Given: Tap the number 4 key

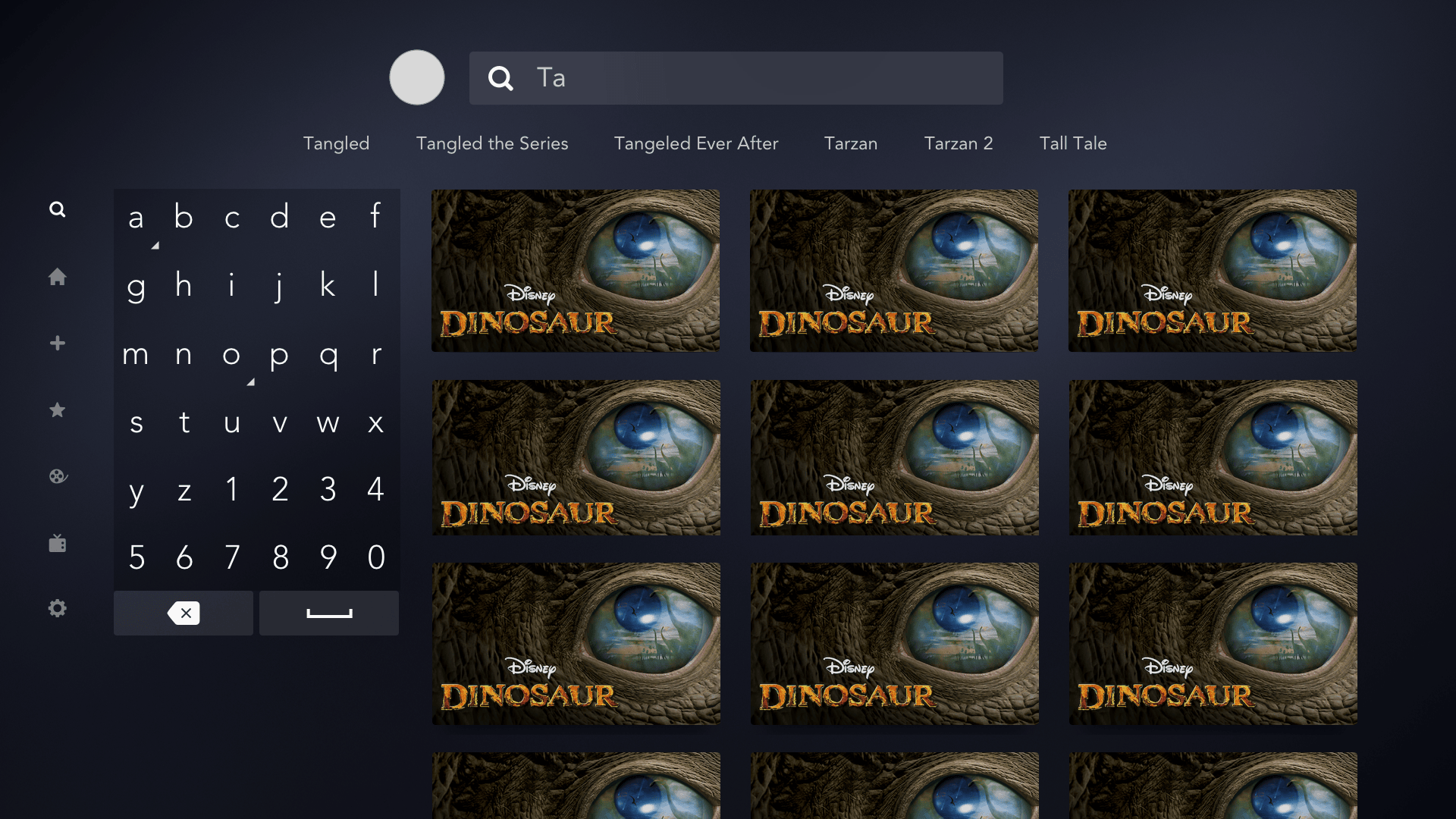Looking at the screenshot, I should coord(375,489).
